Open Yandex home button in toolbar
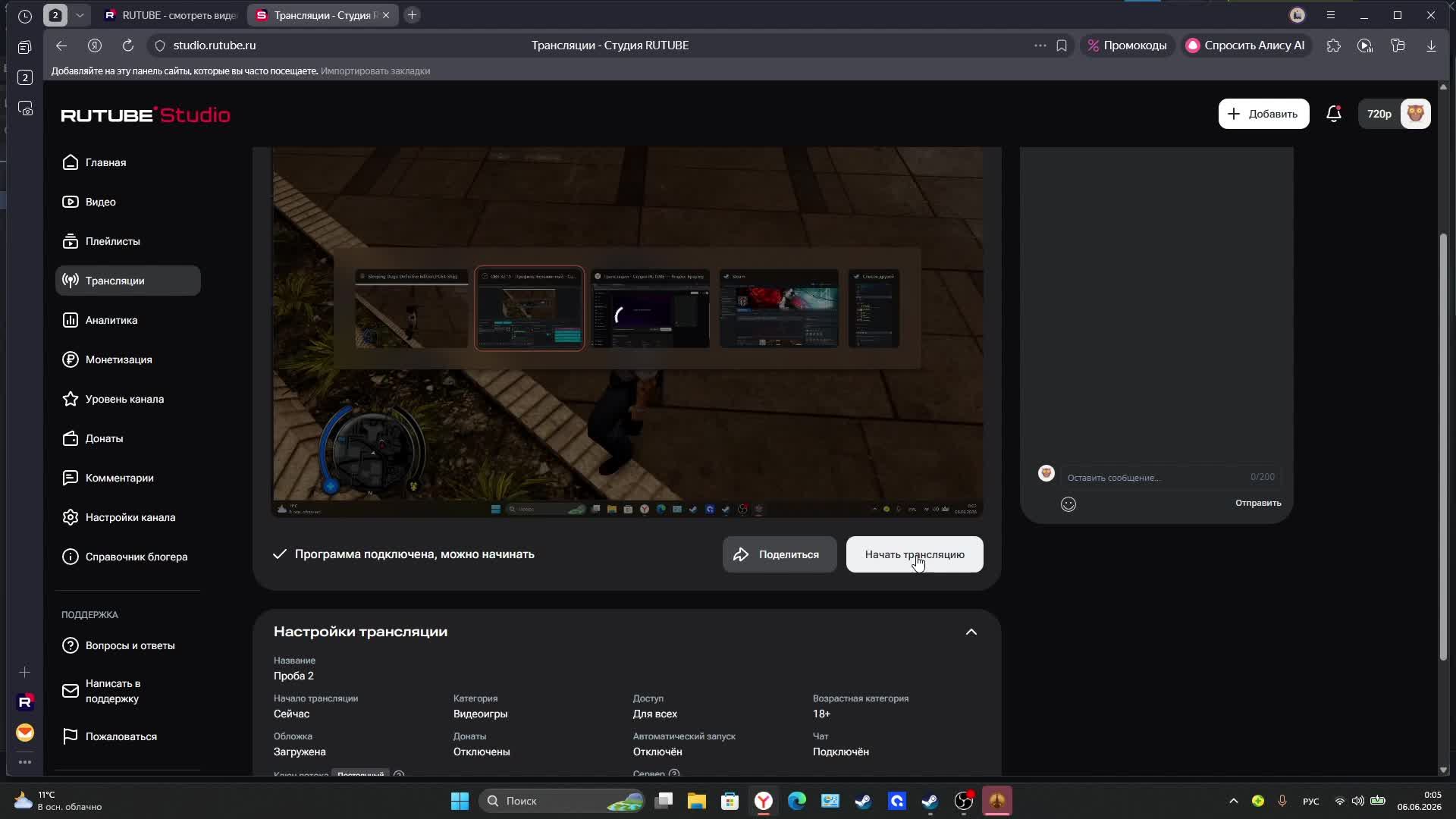 point(95,45)
